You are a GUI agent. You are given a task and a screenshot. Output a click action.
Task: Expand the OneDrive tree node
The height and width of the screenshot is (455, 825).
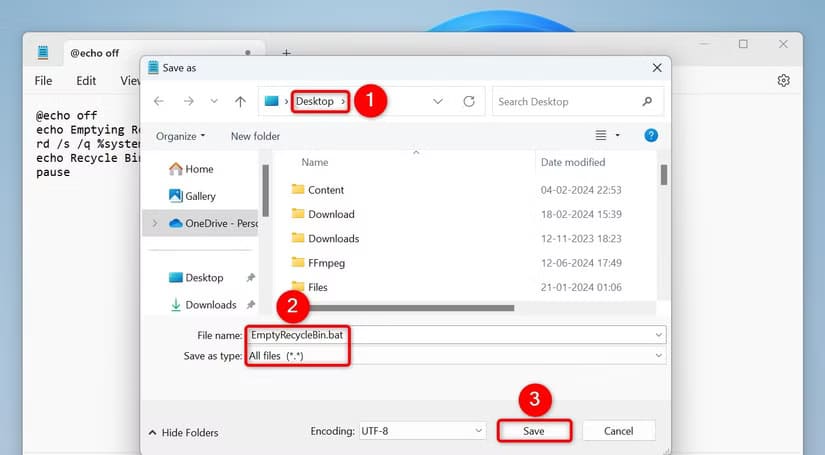tap(154, 223)
